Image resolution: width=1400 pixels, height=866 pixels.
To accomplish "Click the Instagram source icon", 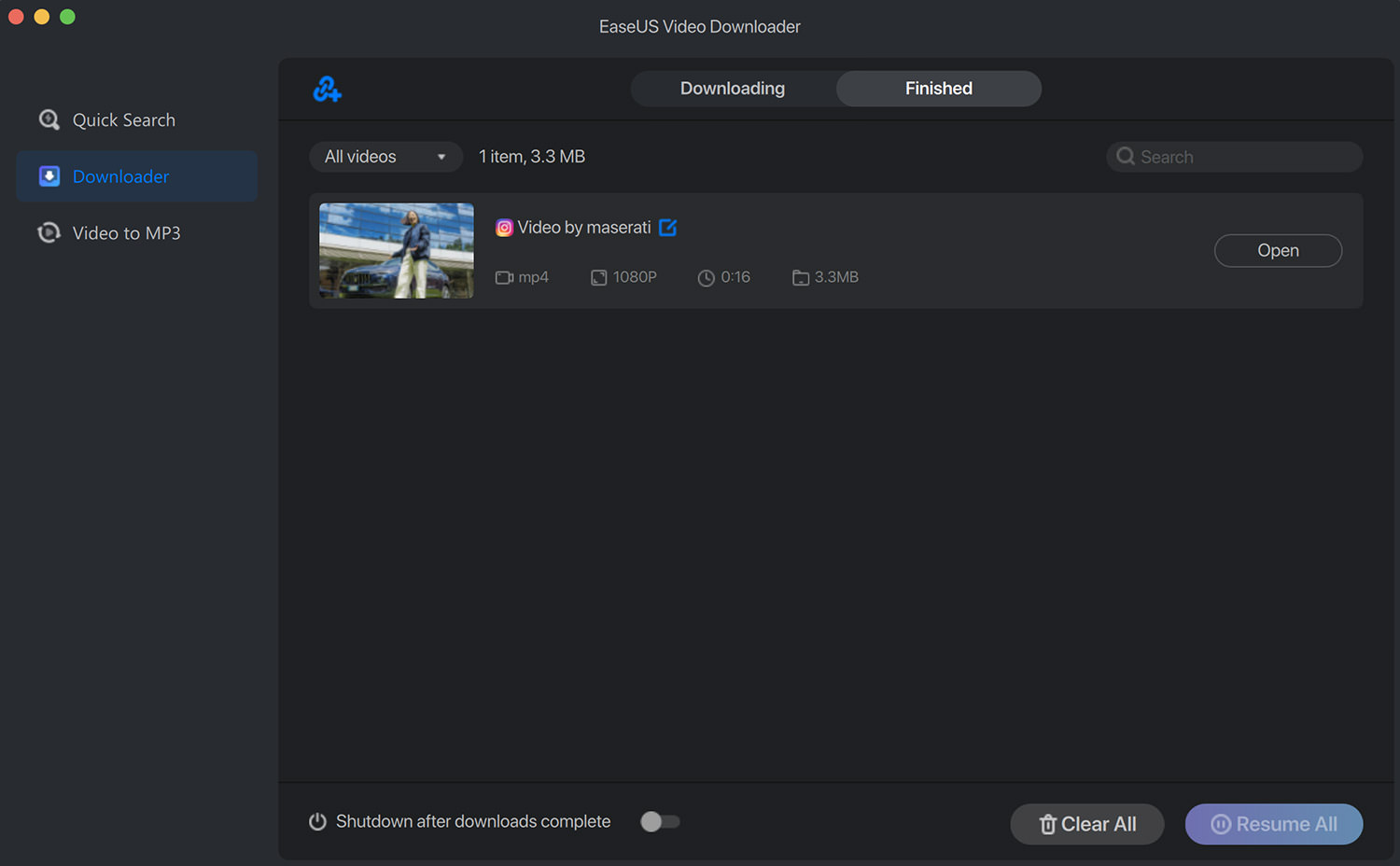I will click(504, 228).
